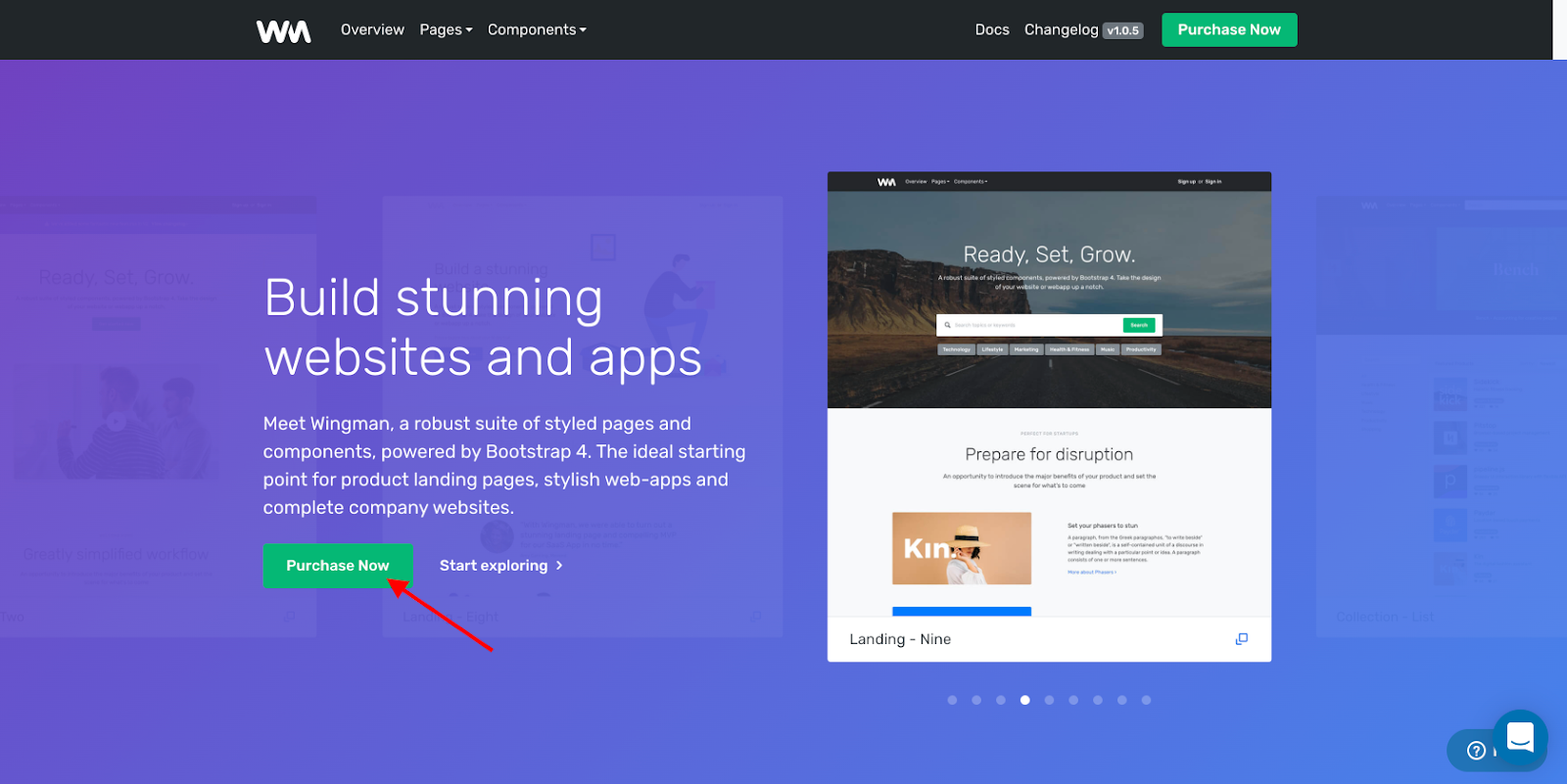Viewport: 1567px width, 784px height.
Task: Open the chat messenger bubble icon
Action: coord(1519,737)
